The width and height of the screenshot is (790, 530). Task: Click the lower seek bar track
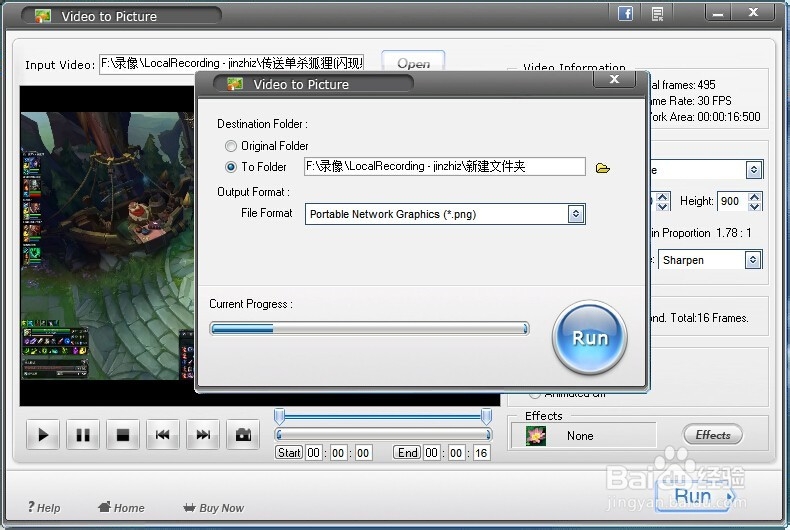pos(383,435)
